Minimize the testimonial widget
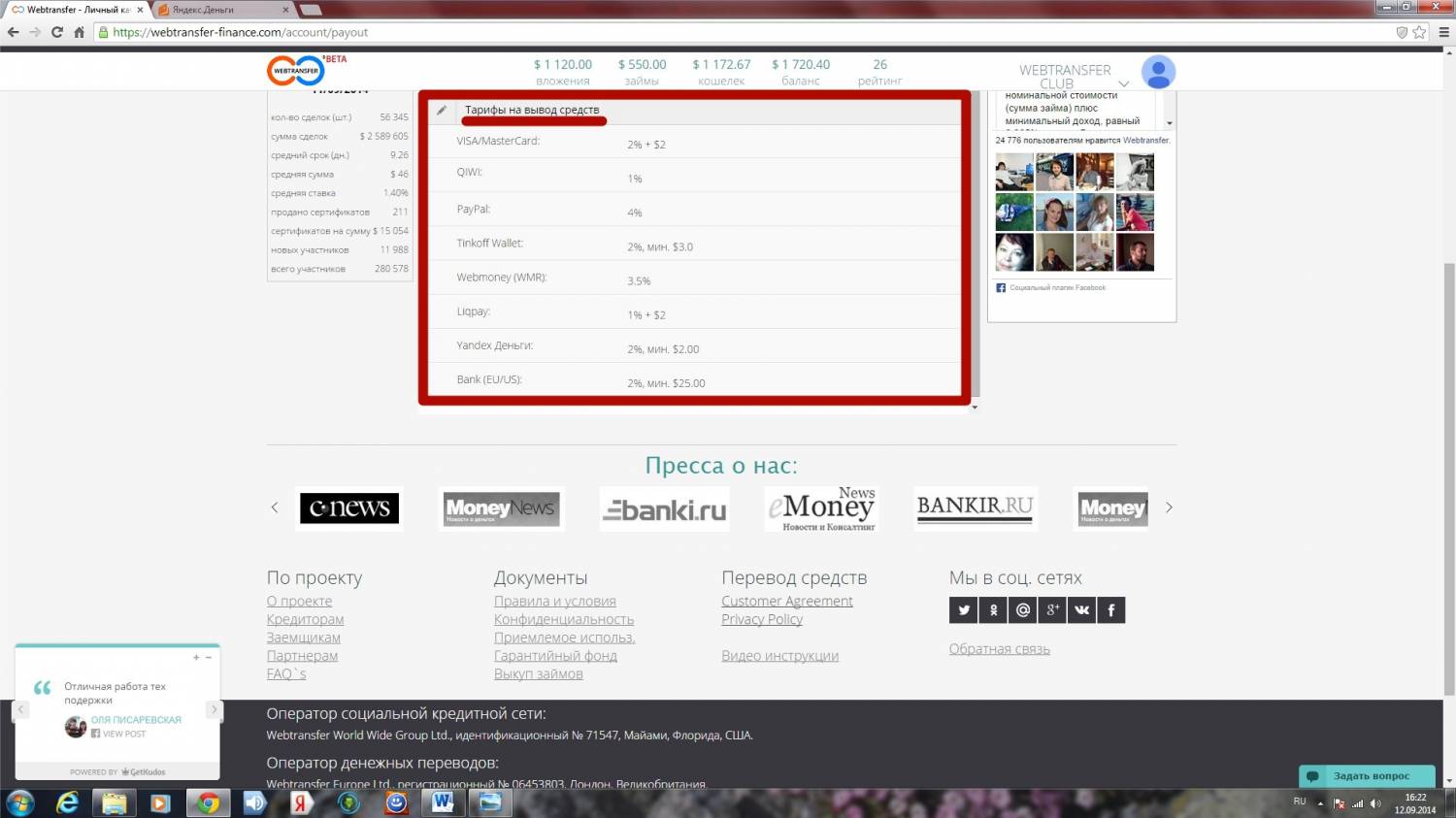Viewport: 1456px width, 818px height. pos(208,658)
